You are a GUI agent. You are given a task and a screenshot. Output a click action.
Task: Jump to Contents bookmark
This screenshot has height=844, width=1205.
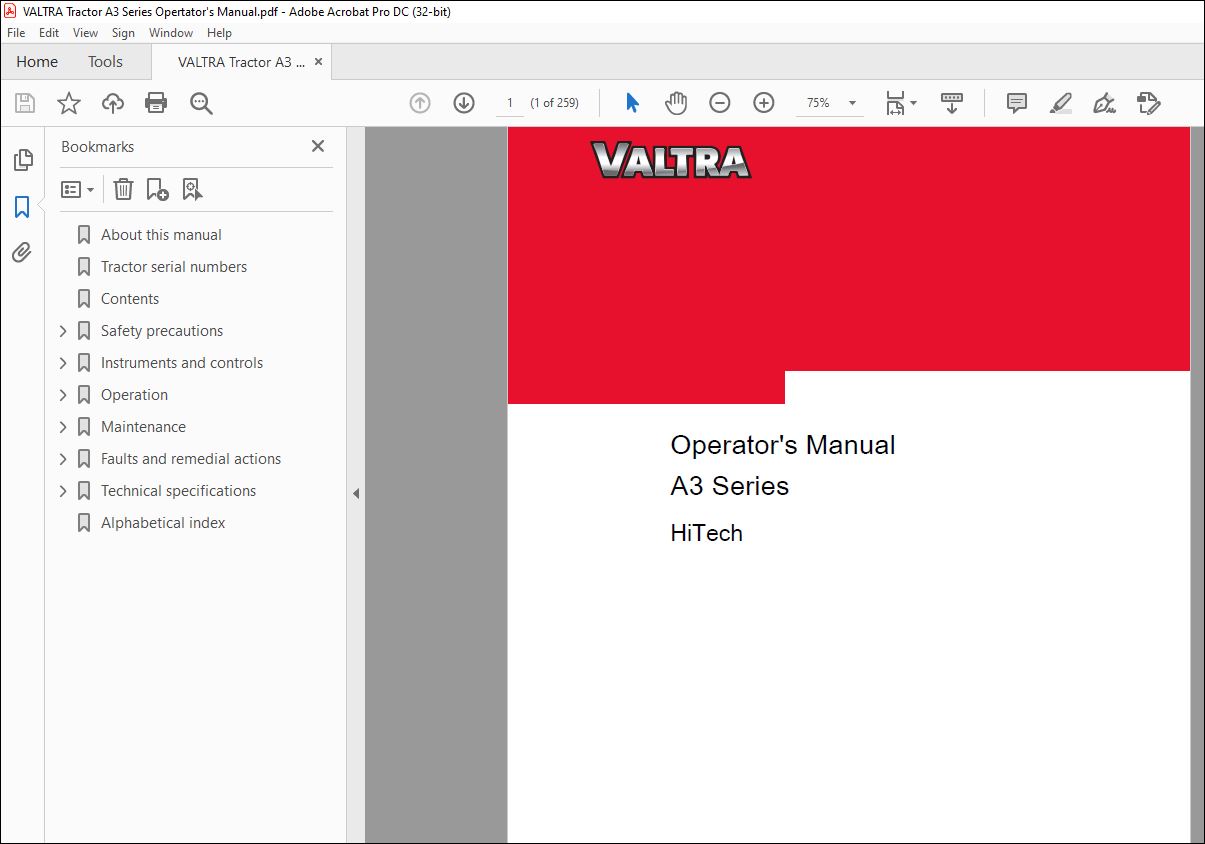pyautogui.click(x=130, y=299)
